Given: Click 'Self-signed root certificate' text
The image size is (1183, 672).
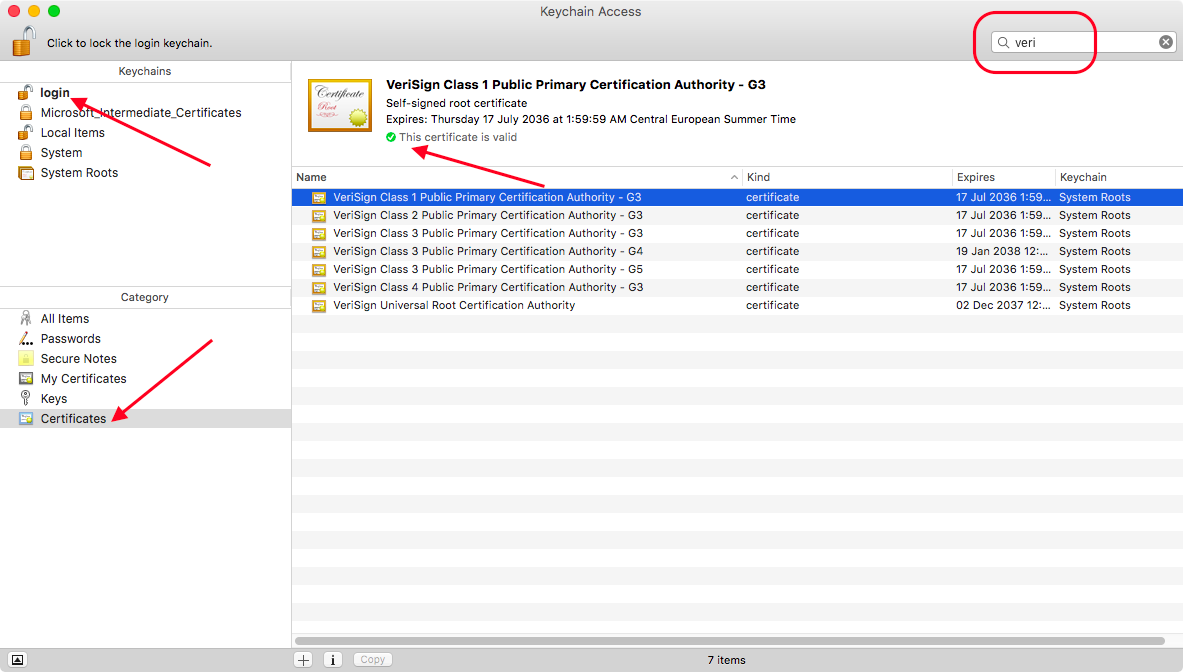Looking at the screenshot, I should point(456,103).
